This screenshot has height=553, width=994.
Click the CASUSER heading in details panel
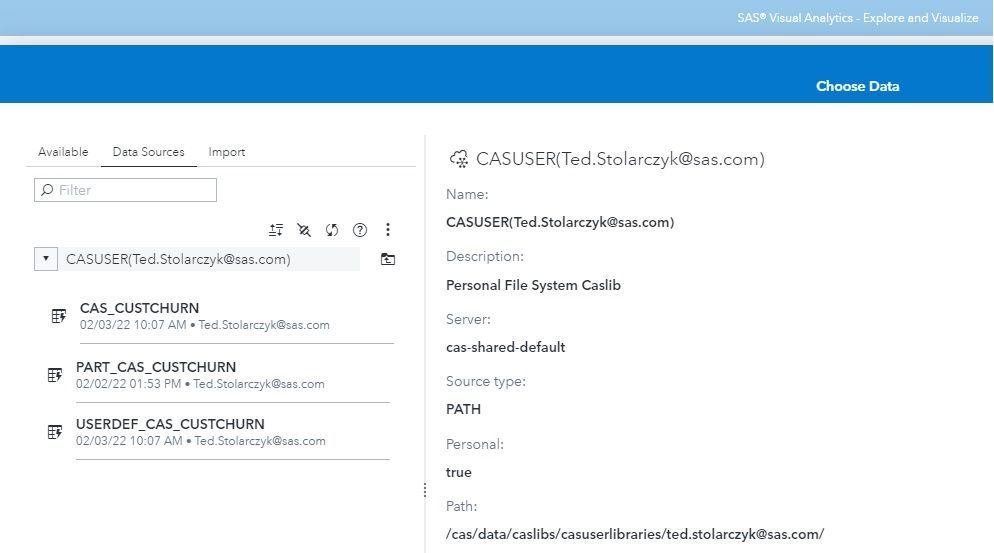[620, 159]
